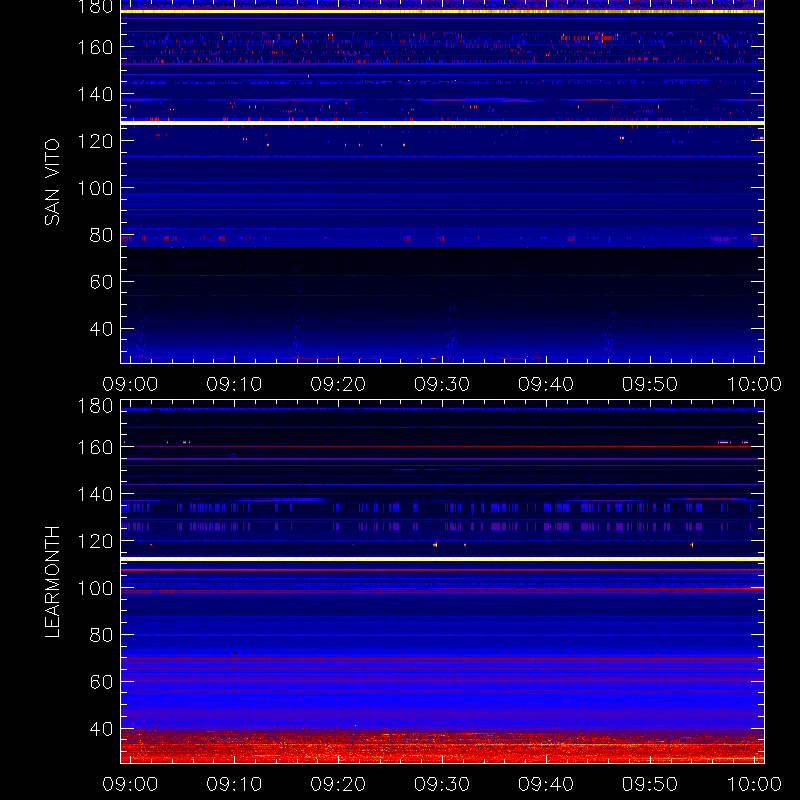
Task: Select the 140 tick label on San Vito plot
Action: click(95, 94)
